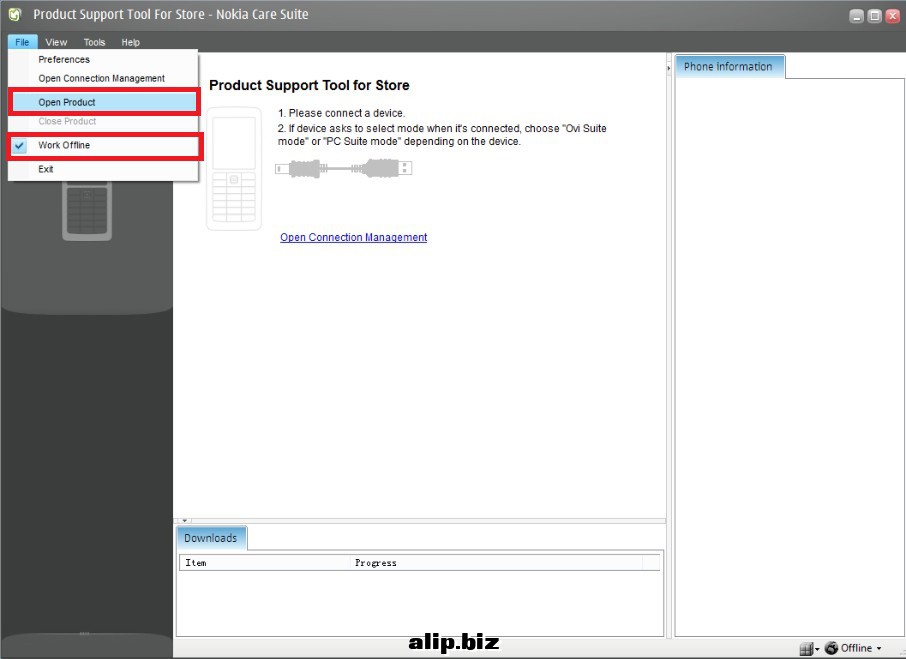Maximize the Nokia Care Suite window

click(x=875, y=16)
